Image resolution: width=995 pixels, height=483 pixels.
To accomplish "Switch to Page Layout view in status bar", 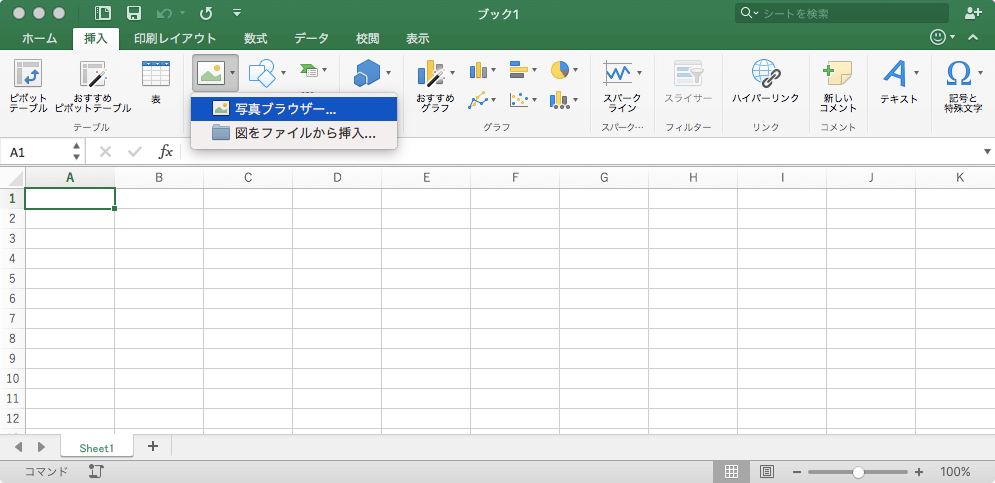I will click(767, 472).
